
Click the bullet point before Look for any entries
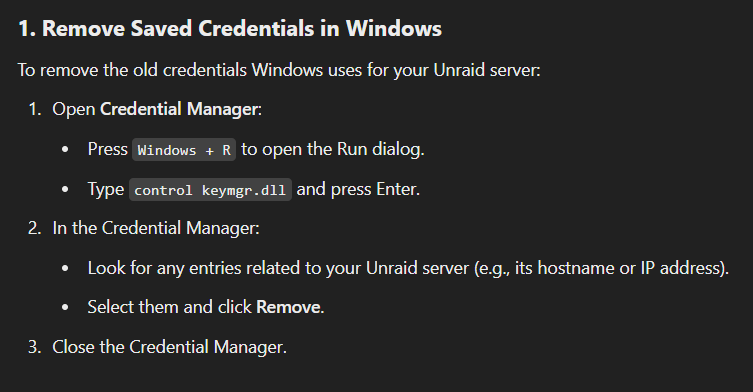(65, 269)
